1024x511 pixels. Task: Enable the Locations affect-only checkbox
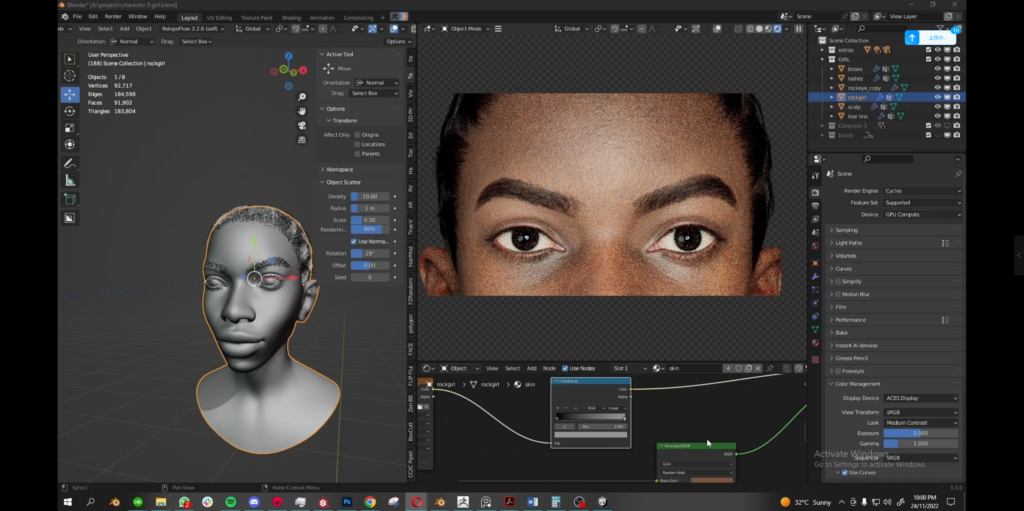[x=357, y=144]
